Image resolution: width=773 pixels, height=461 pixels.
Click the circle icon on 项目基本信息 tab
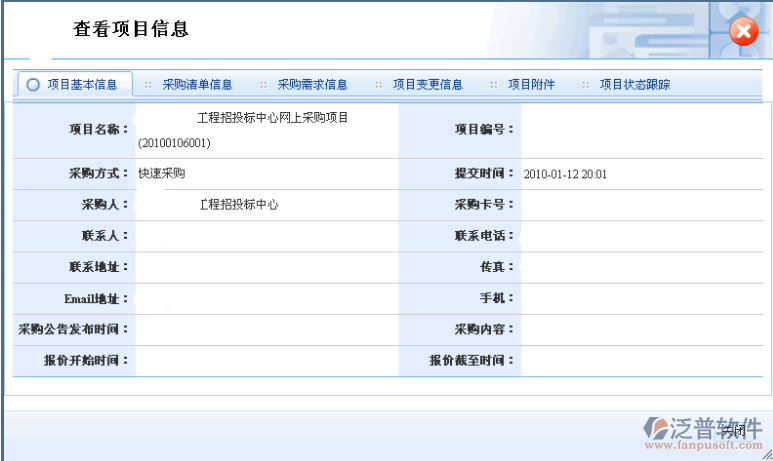[x=33, y=85]
